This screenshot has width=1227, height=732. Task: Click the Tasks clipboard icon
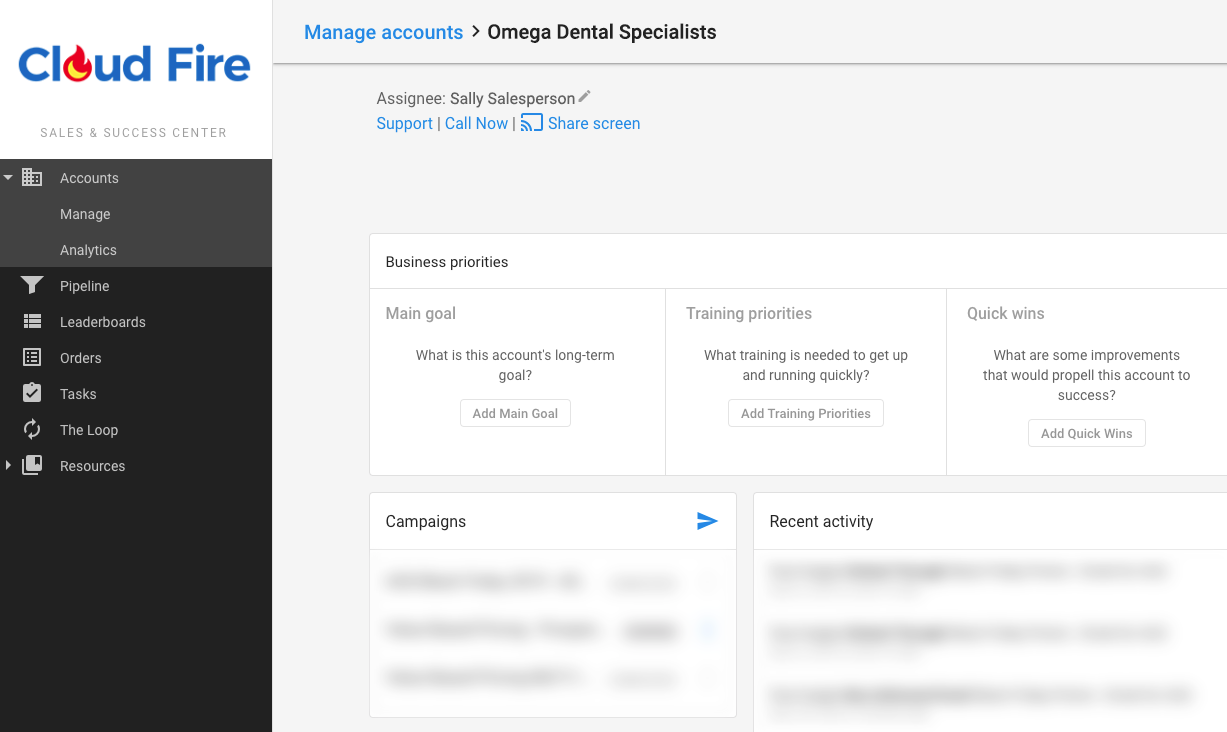click(x=32, y=394)
